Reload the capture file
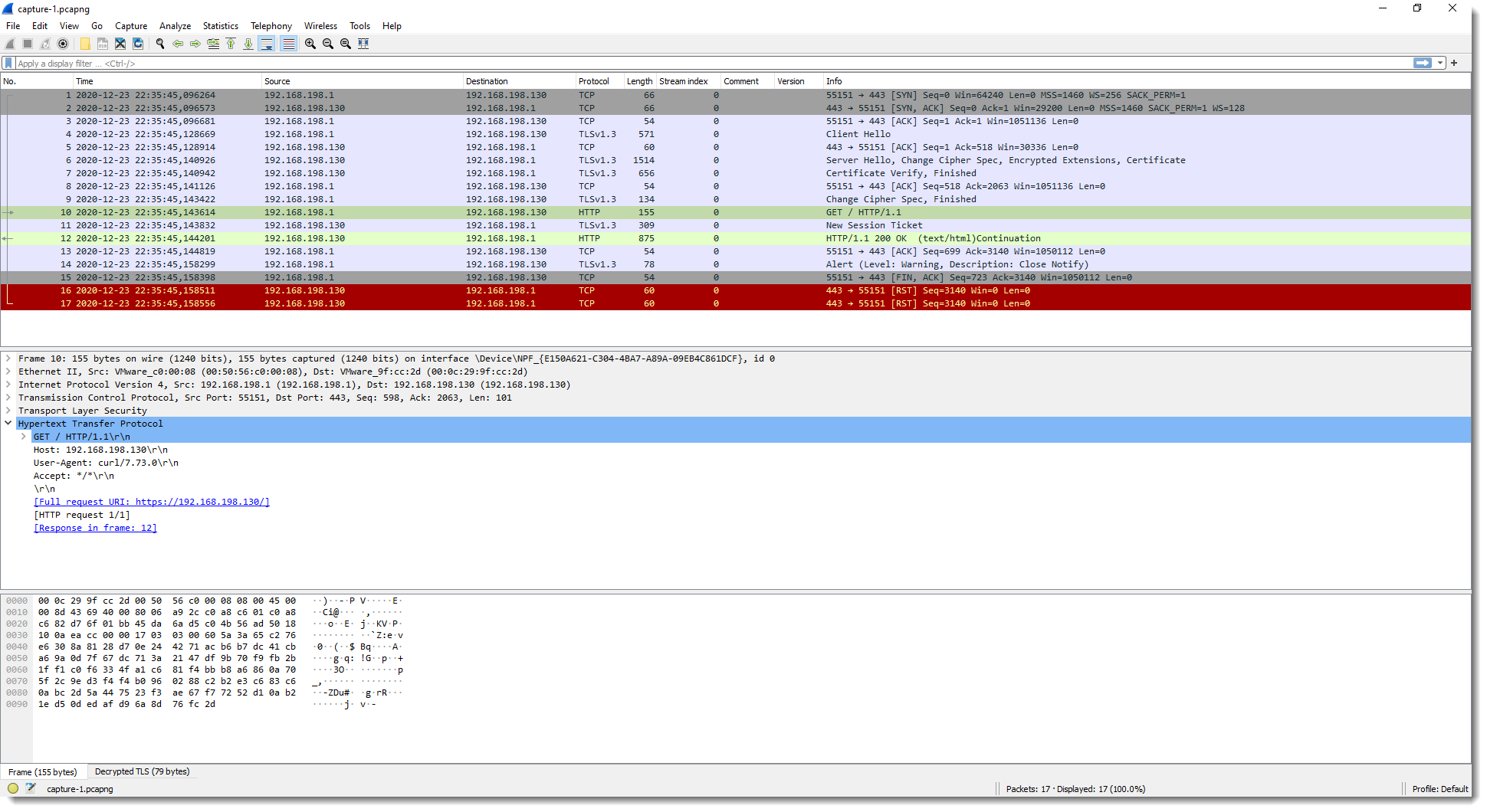This screenshot has height=812, width=1487. [x=138, y=44]
